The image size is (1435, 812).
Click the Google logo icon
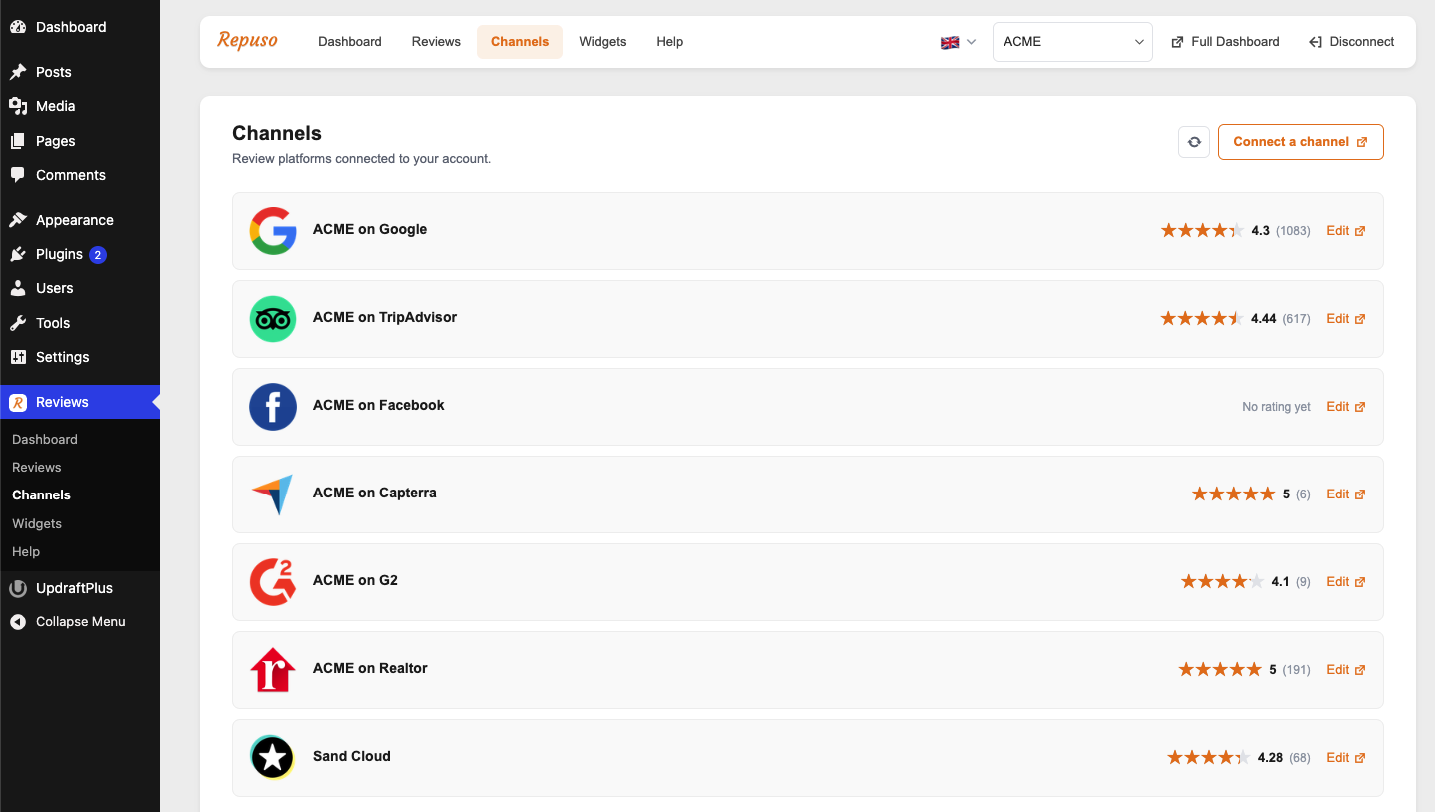pos(273,231)
